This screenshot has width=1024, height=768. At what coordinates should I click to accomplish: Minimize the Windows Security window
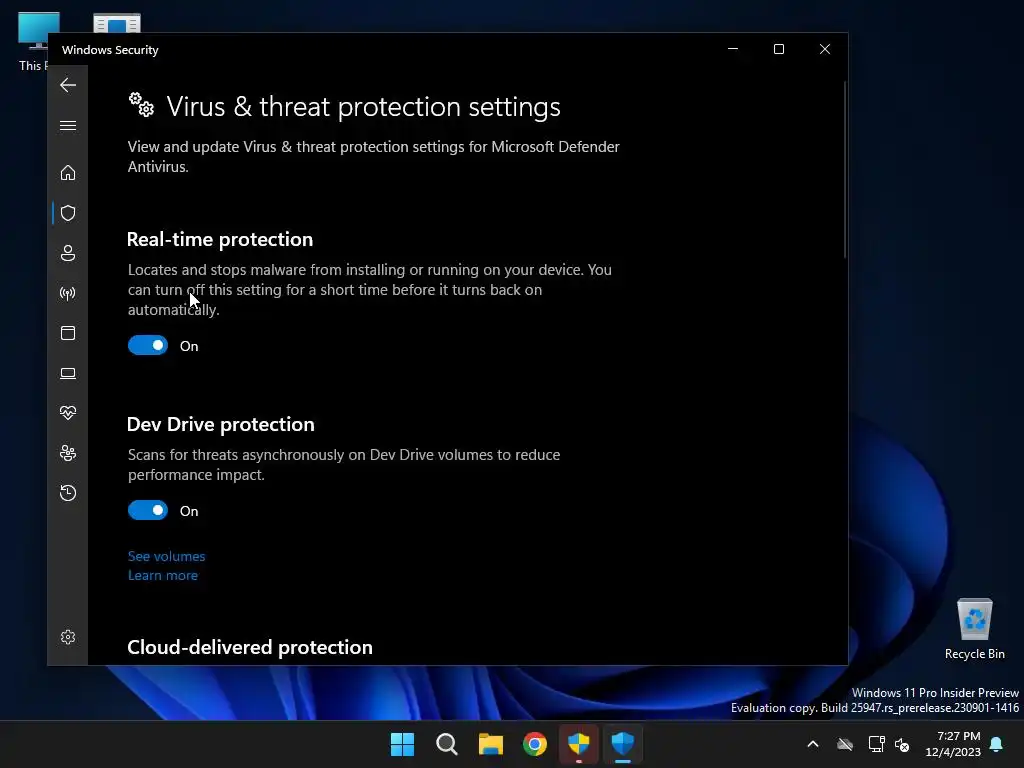pos(733,49)
